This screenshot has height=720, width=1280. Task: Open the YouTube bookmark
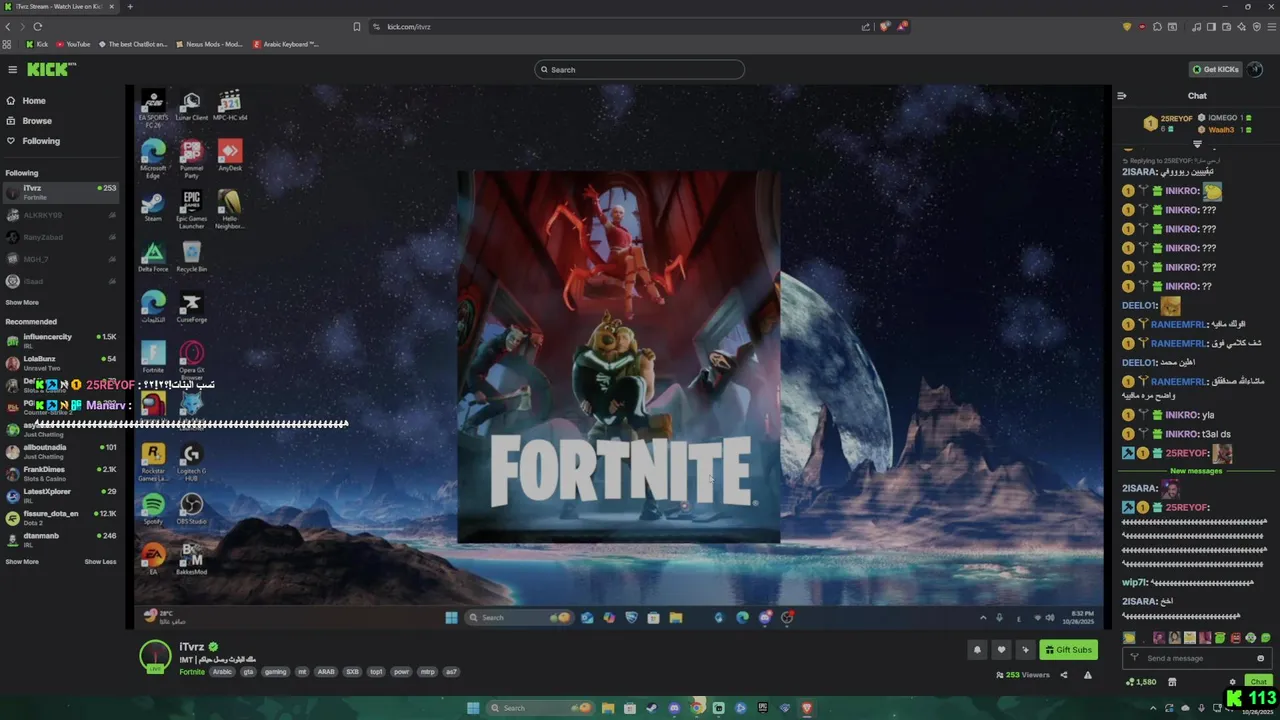pyautogui.click(x=74, y=44)
